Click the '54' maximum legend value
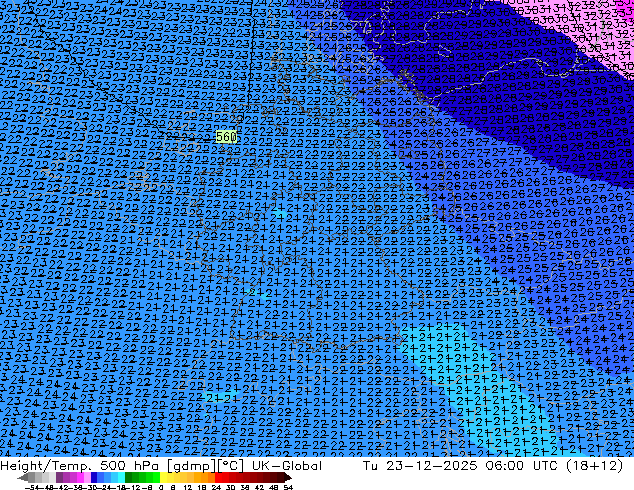The image size is (634, 490). (288, 487)
